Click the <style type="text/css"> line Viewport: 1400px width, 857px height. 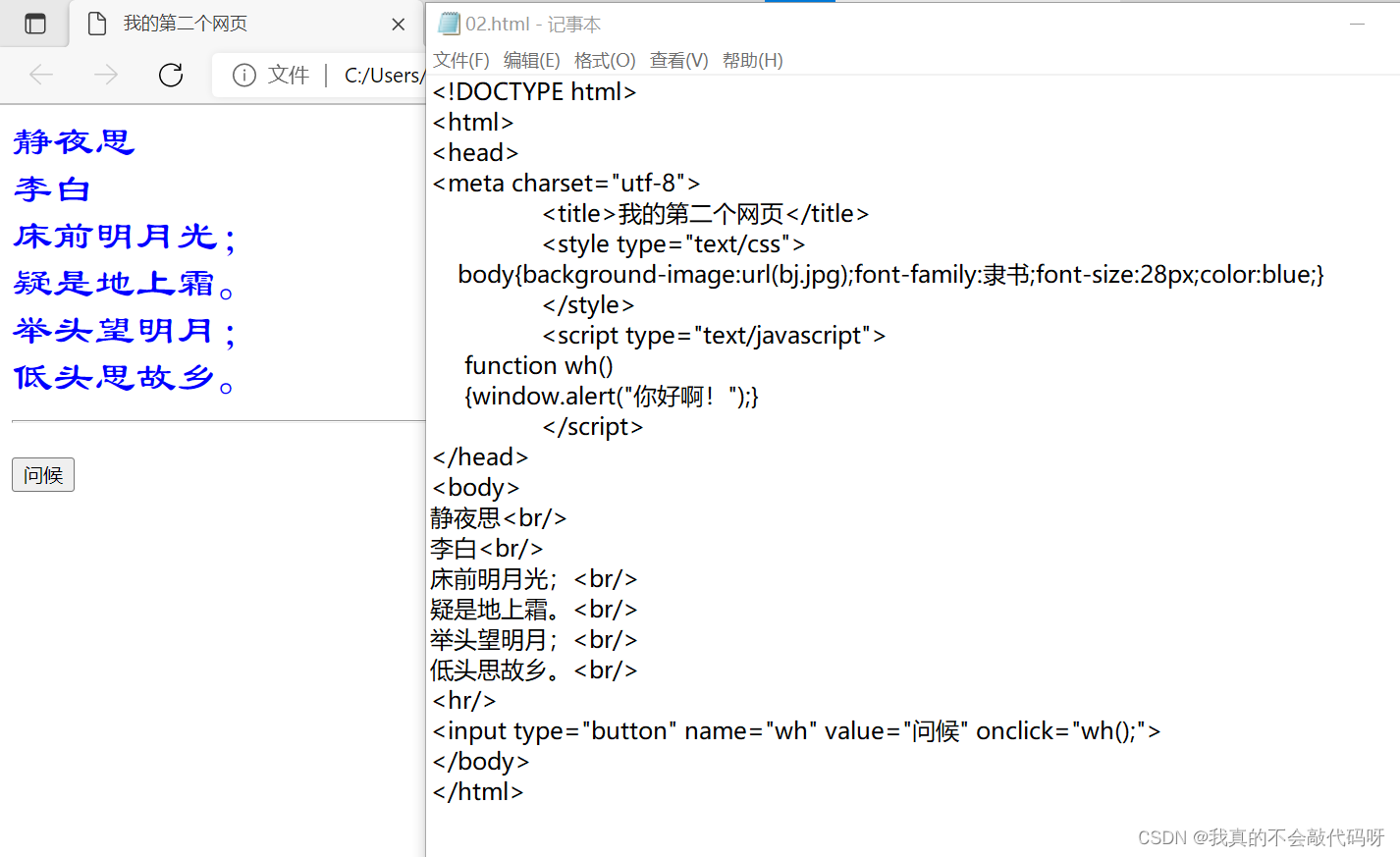(673, 244)
